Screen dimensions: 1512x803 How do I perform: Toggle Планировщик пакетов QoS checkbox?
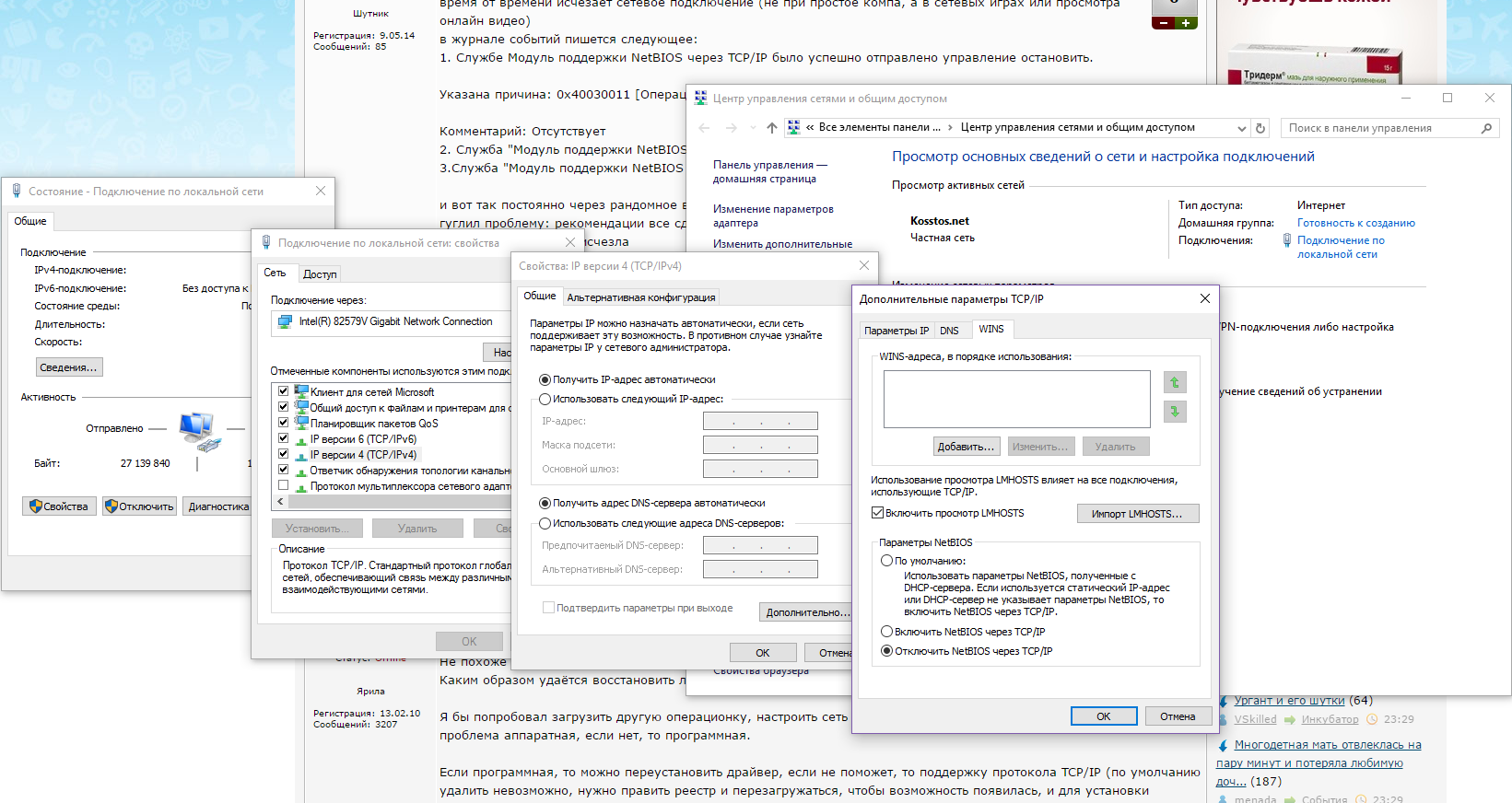click(284, 423)
